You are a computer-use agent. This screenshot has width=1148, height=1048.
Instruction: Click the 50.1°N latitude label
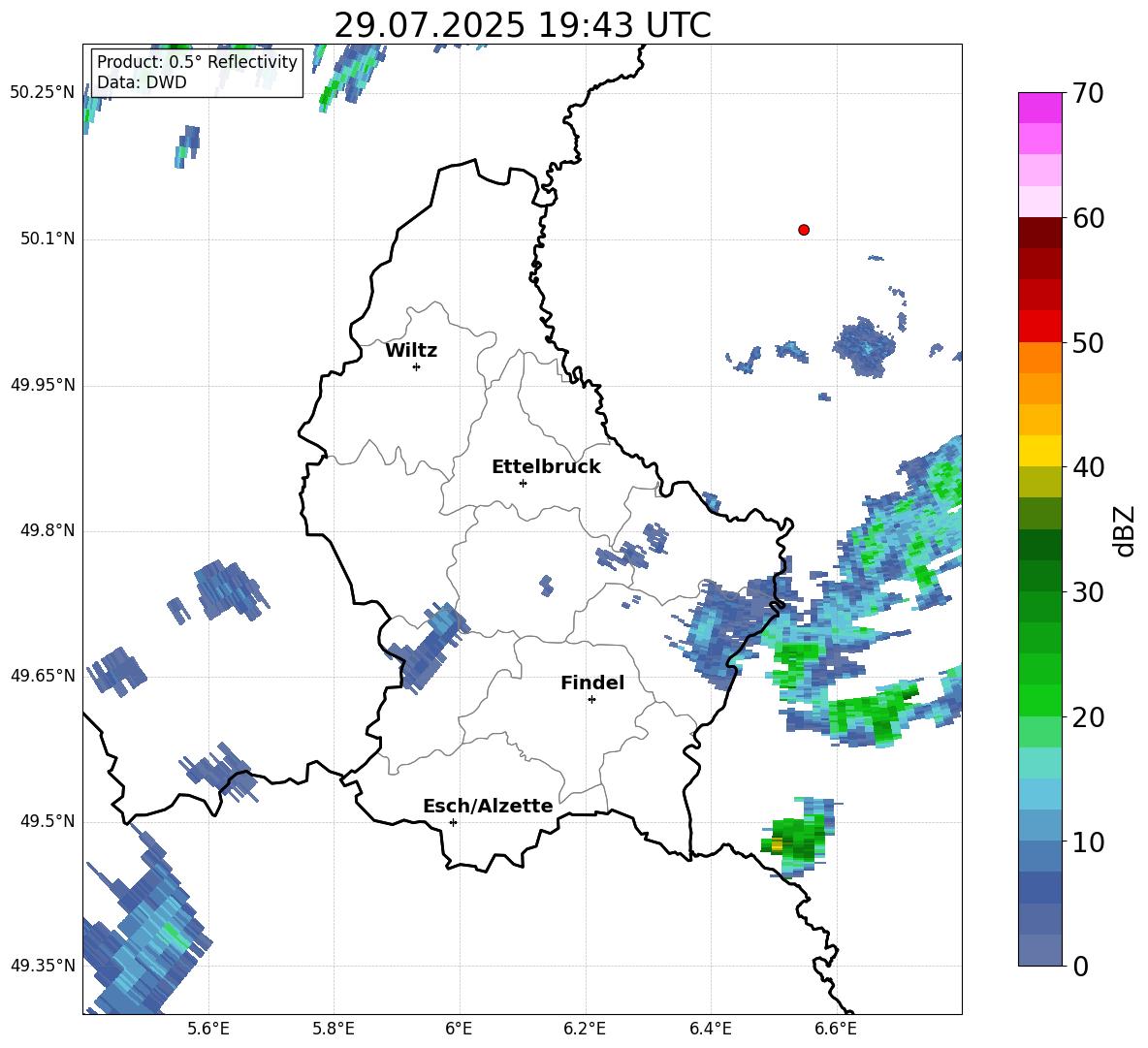(x=47, y=238)
